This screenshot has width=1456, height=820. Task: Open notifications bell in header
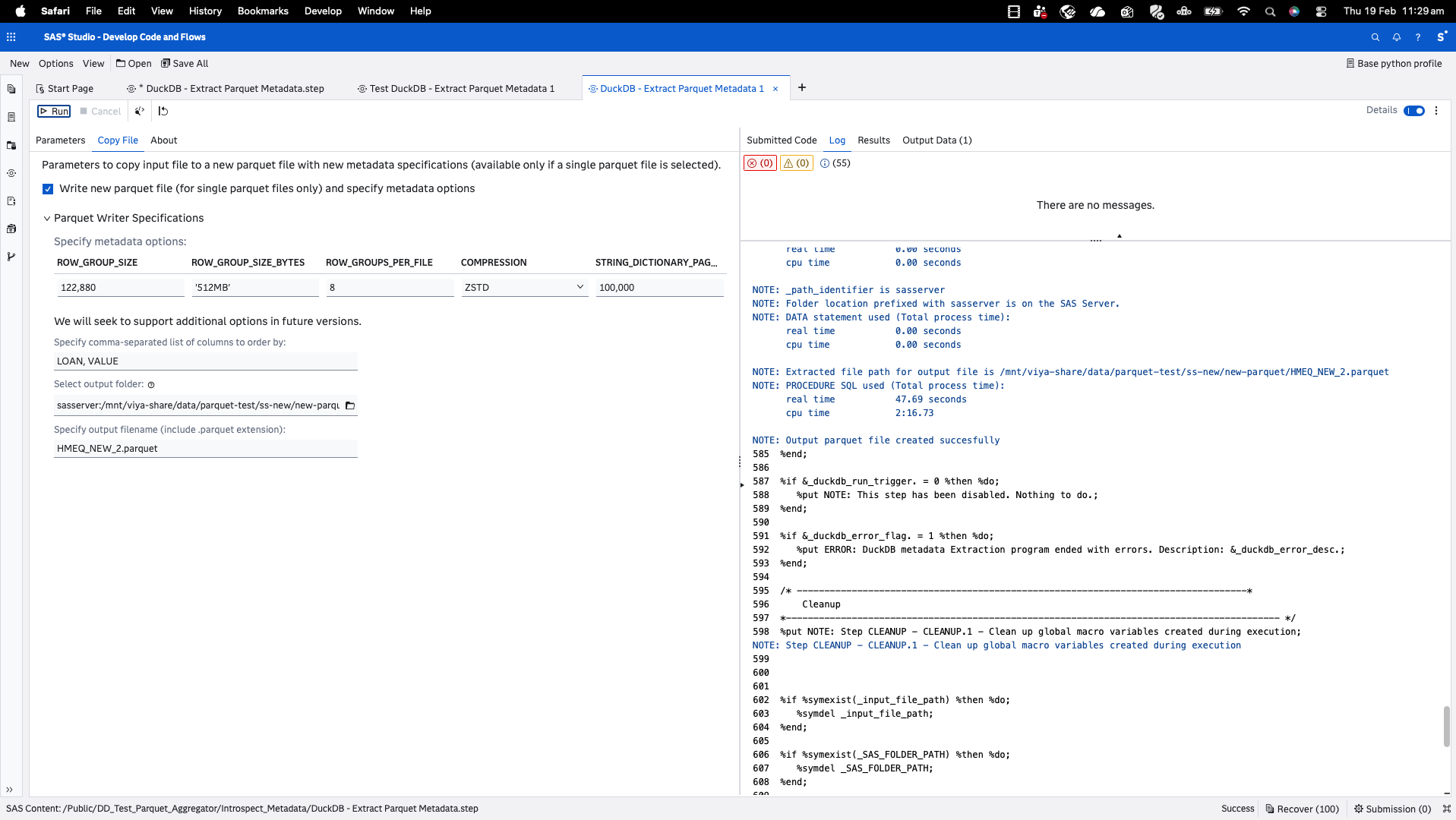point(1396,37)
